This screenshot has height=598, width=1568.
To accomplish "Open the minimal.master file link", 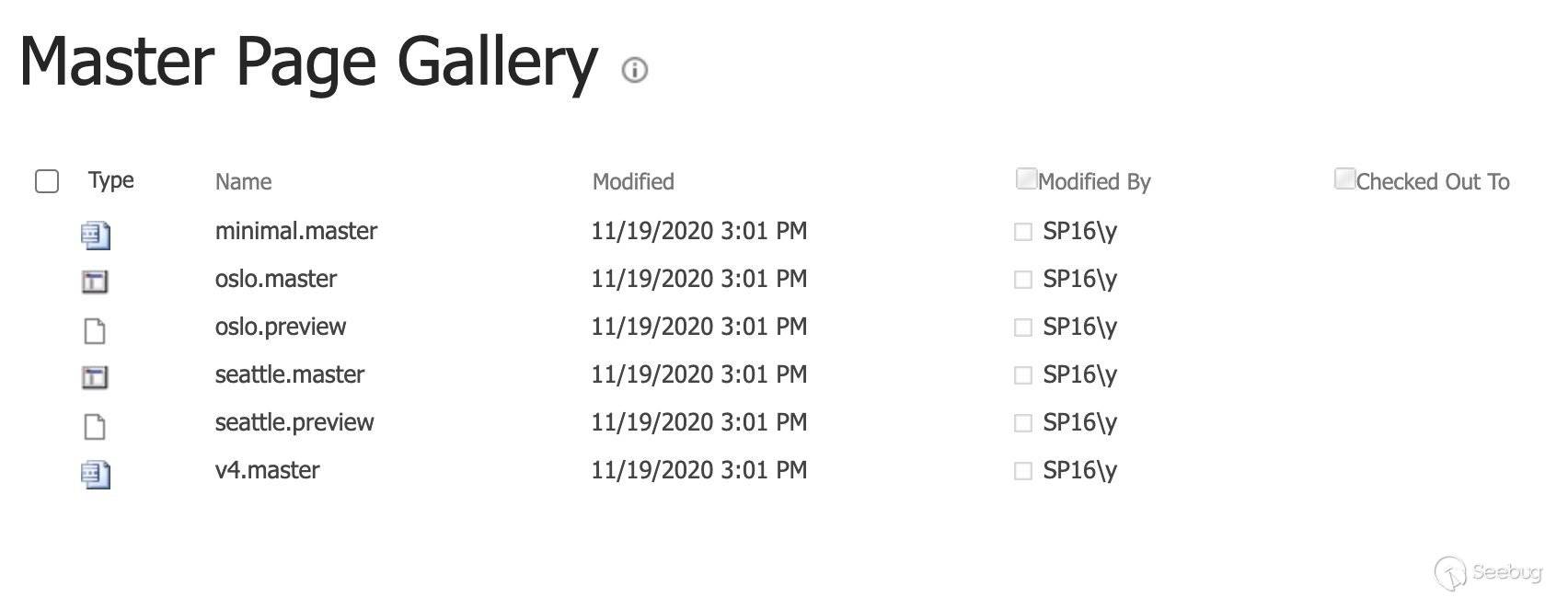I will 295,231.
